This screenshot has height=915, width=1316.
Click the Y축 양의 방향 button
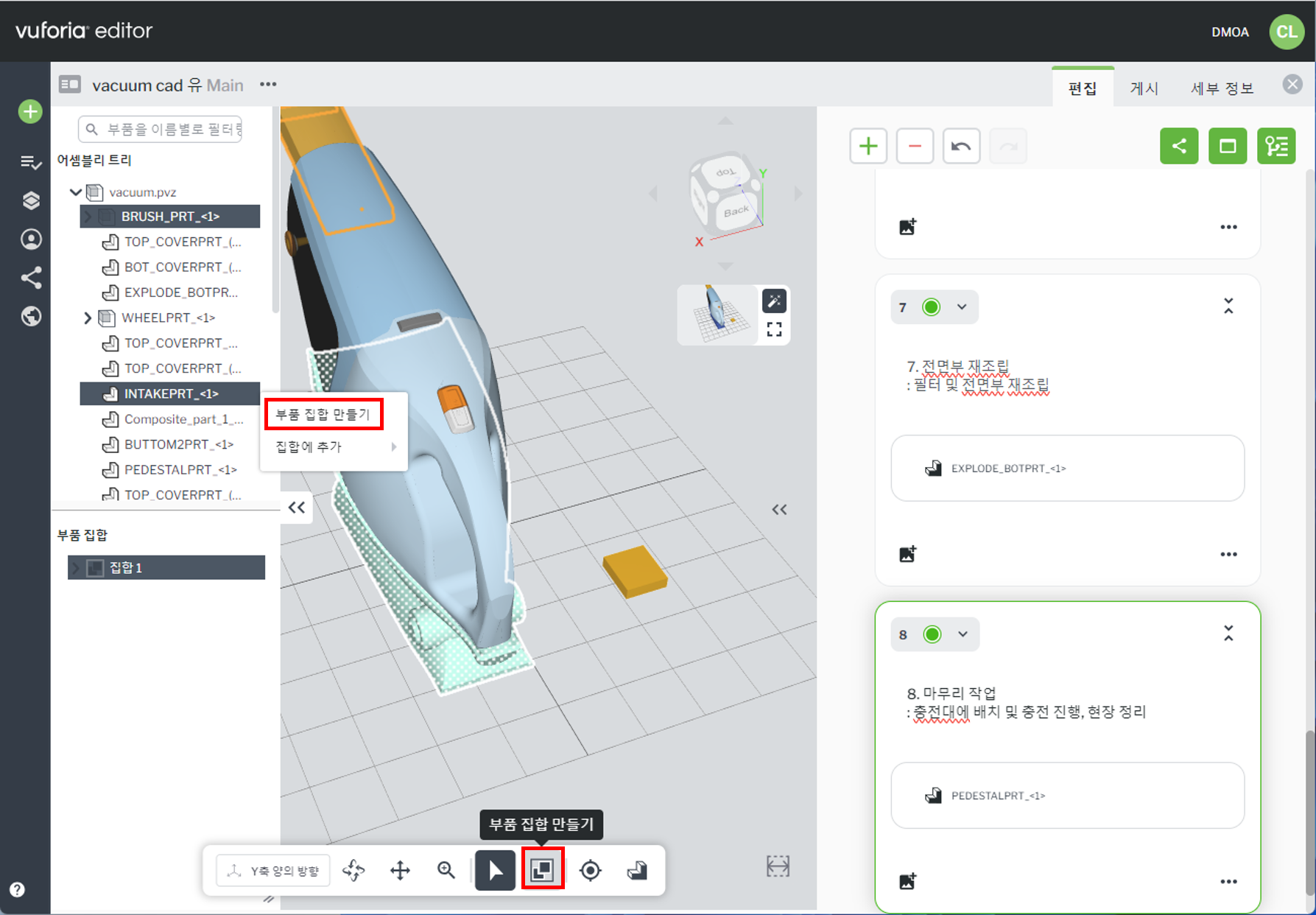(273, 871)
